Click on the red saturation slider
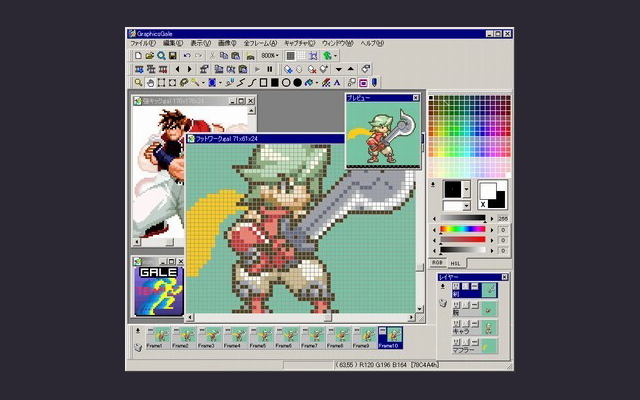The width and height of the screenshot is (640, 400). (x=462, y=240)
